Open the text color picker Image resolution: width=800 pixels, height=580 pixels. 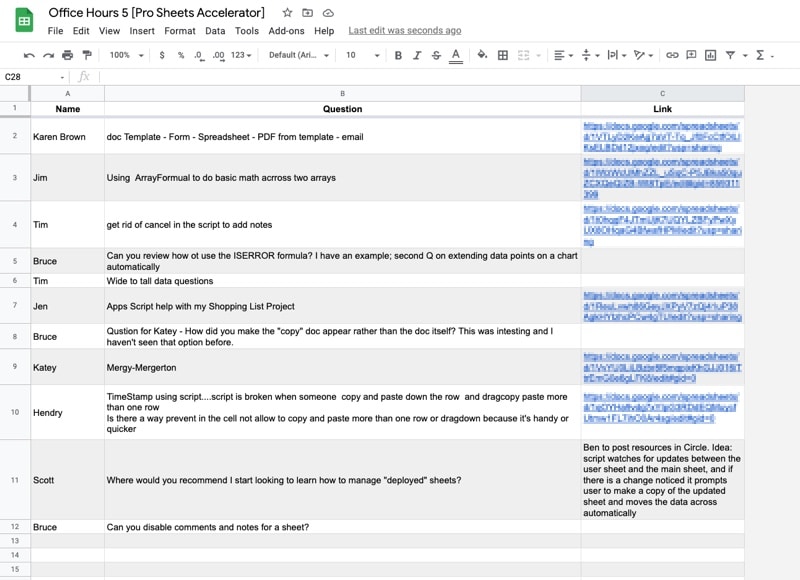point(456,56)
